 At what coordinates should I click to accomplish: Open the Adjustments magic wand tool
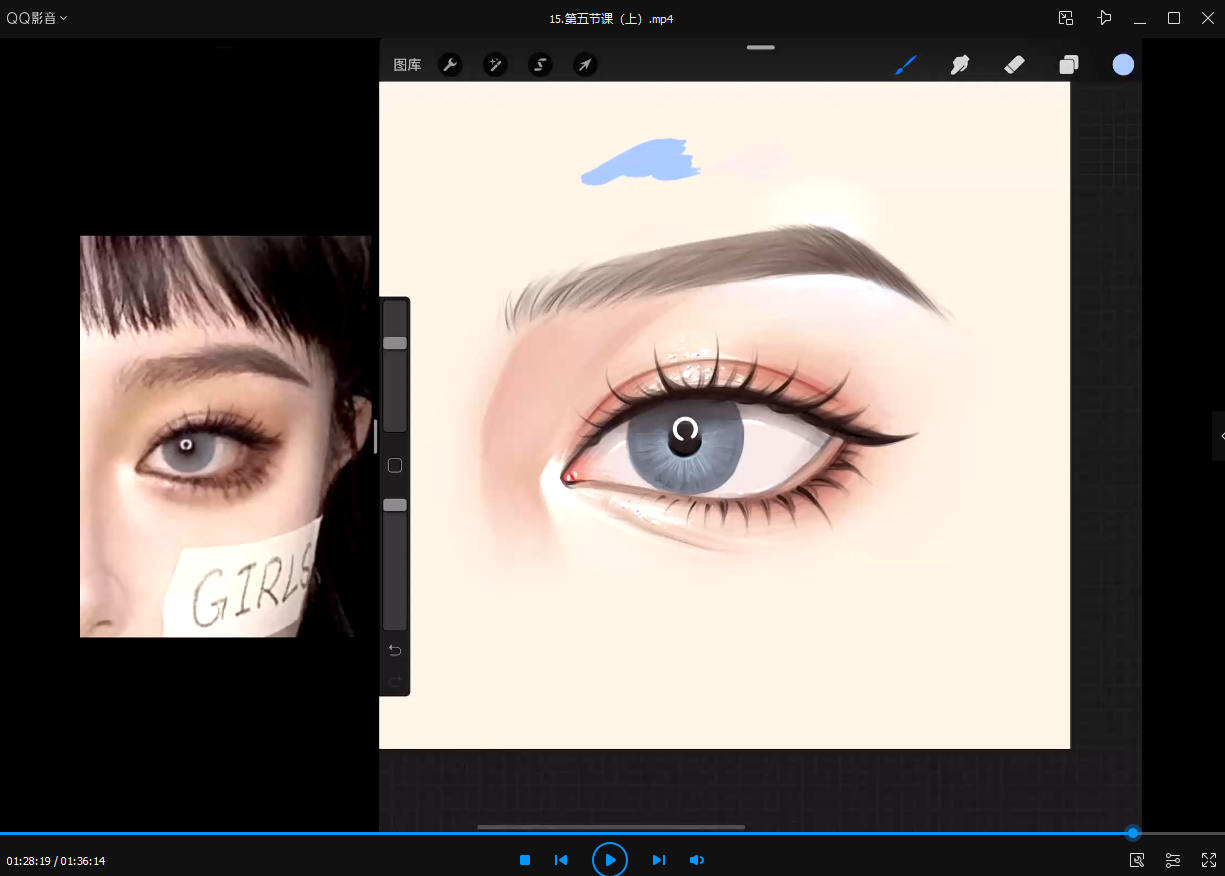[495, 65]
